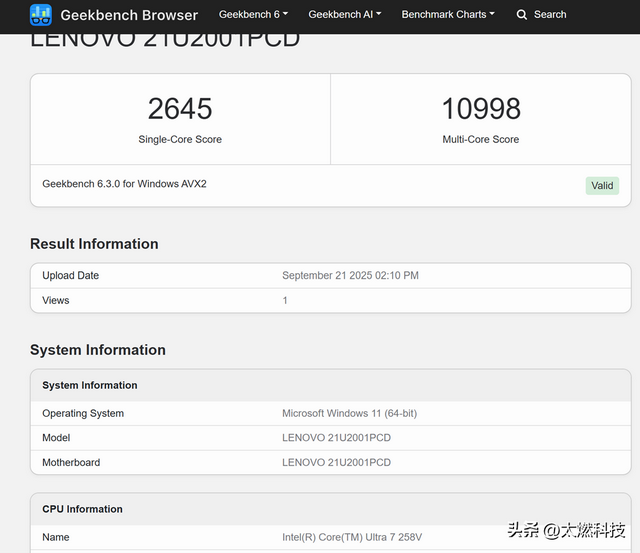
Task: Click the large System Information section heading
Action: [x=98, y=350]
